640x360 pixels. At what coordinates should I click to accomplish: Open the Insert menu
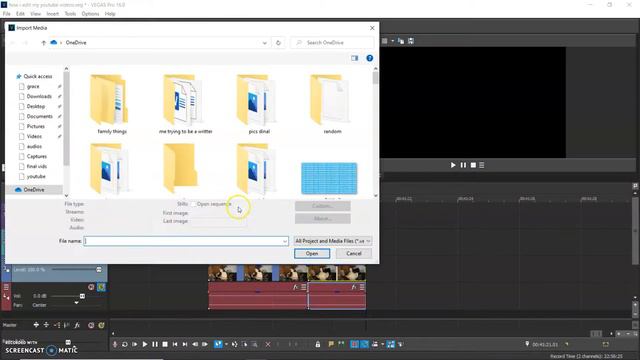(52, 13)
